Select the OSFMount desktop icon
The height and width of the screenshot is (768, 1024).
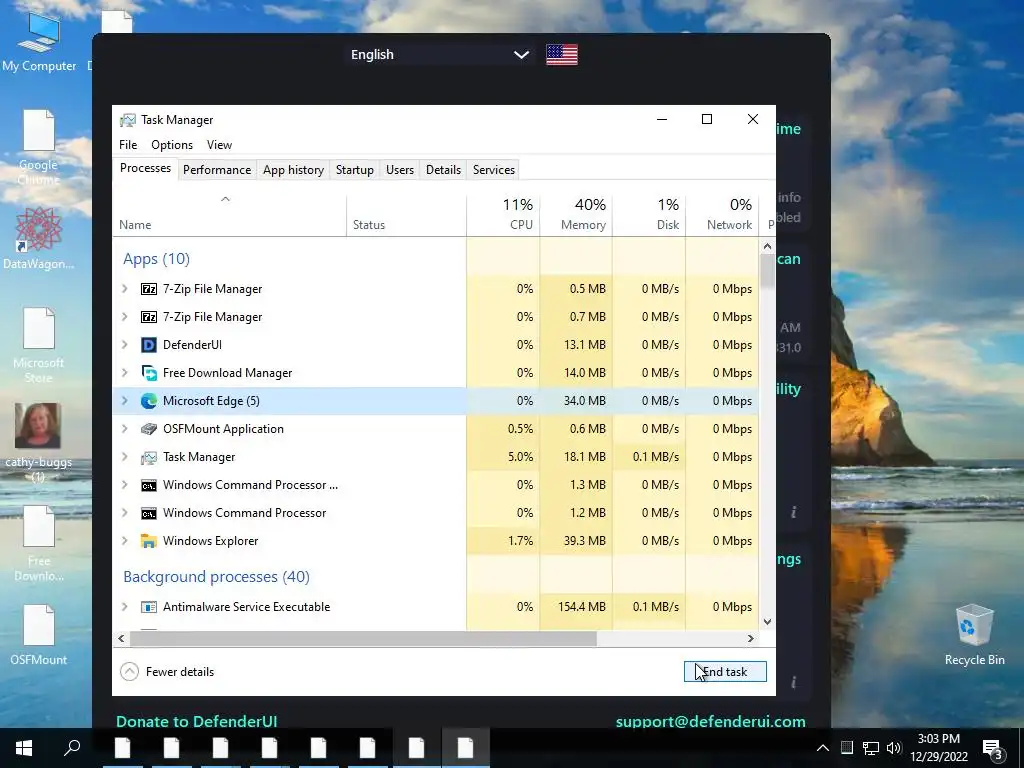pyautogui.click(x=39, y=635)
